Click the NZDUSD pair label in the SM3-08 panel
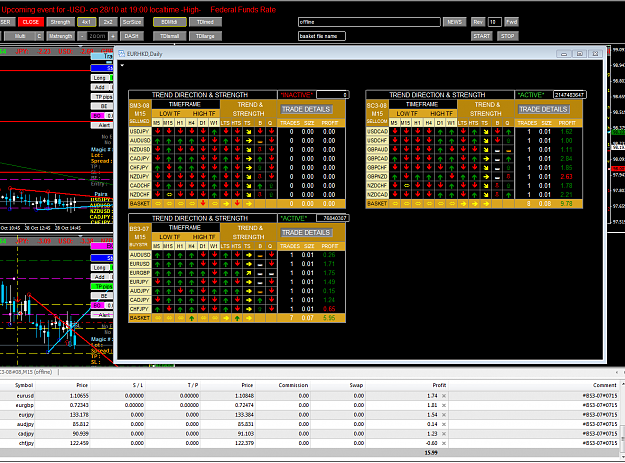The width and height of the screenshot is (625, 463). [x=140, y=149]
